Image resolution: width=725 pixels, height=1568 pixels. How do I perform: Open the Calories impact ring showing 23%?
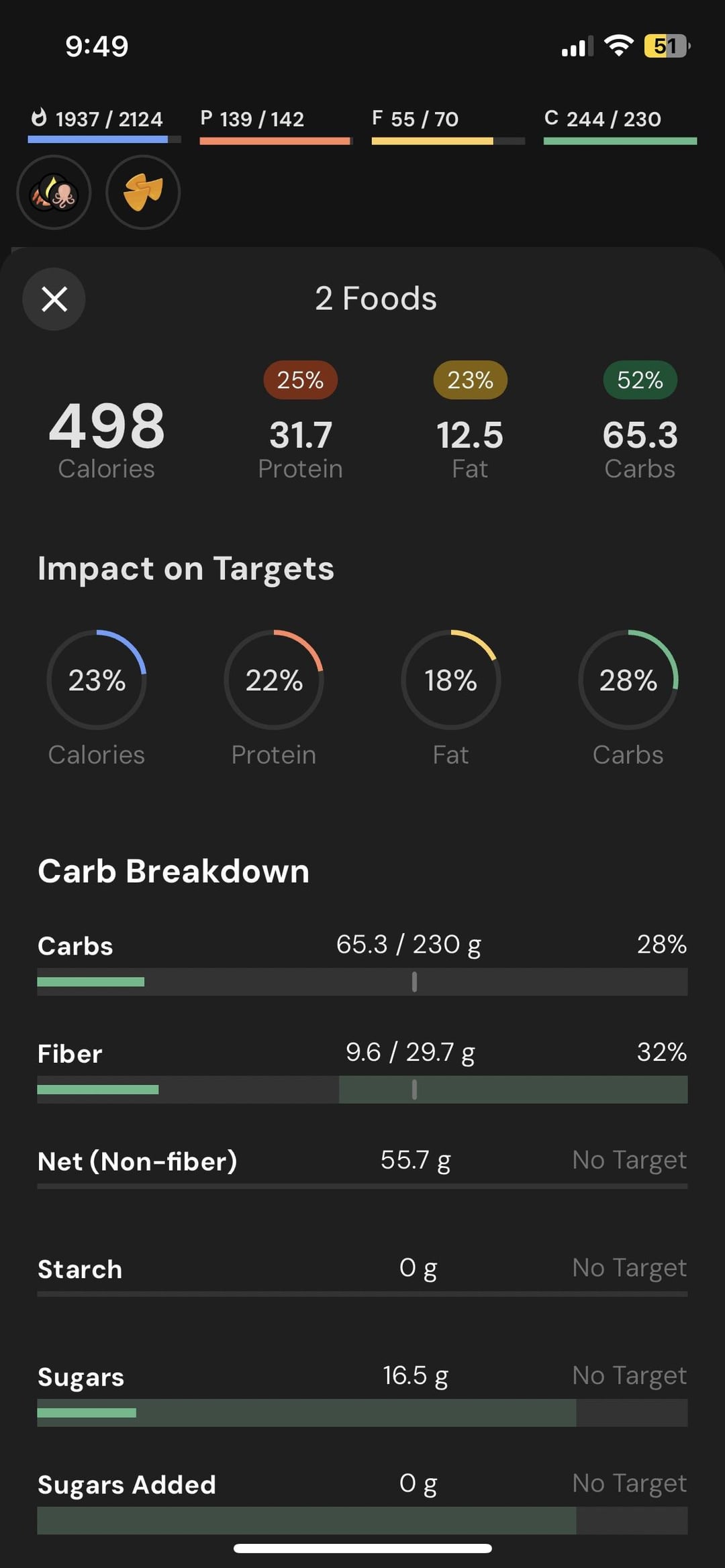click(x=97, y=680)
